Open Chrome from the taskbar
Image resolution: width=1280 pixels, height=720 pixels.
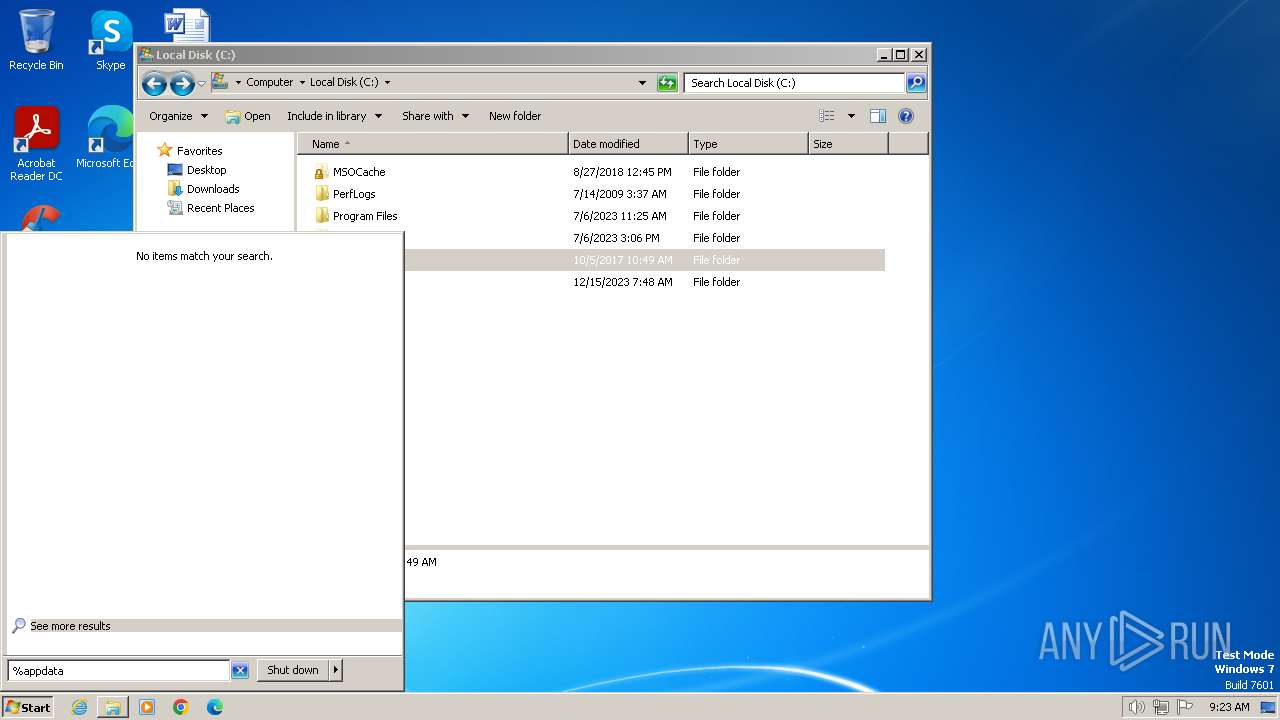[181, 707]
